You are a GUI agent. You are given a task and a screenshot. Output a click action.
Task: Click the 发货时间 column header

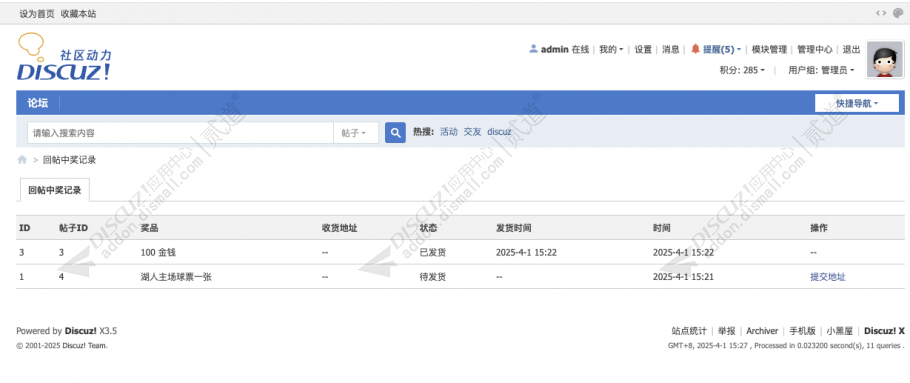[513, 228]
